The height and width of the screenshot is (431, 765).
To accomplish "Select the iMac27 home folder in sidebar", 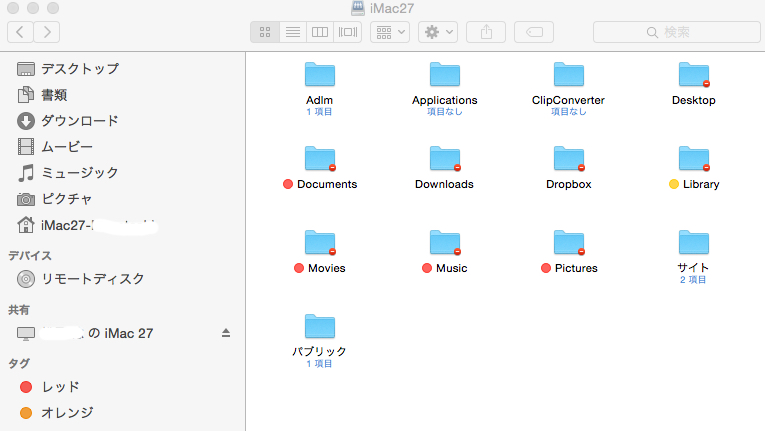I will point(88,225).
